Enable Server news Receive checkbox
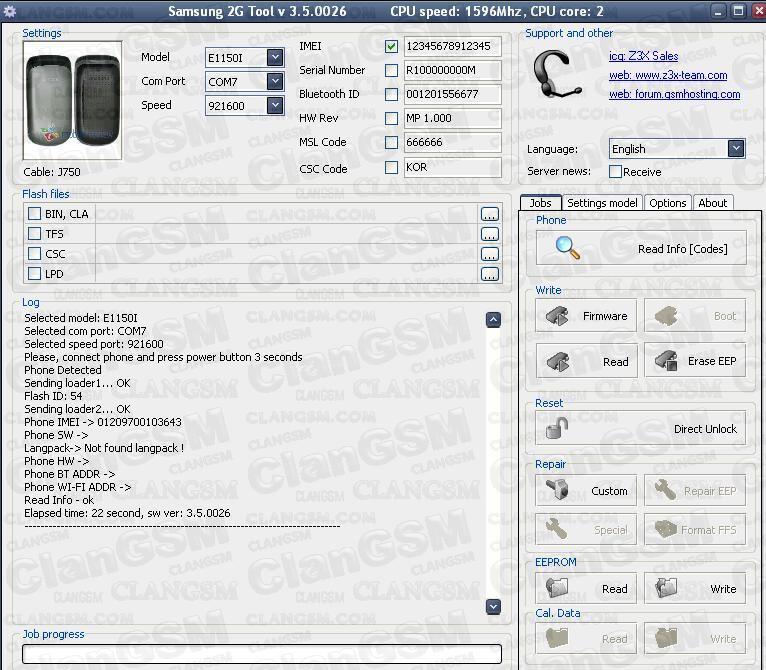 click(x=616, y=172)
